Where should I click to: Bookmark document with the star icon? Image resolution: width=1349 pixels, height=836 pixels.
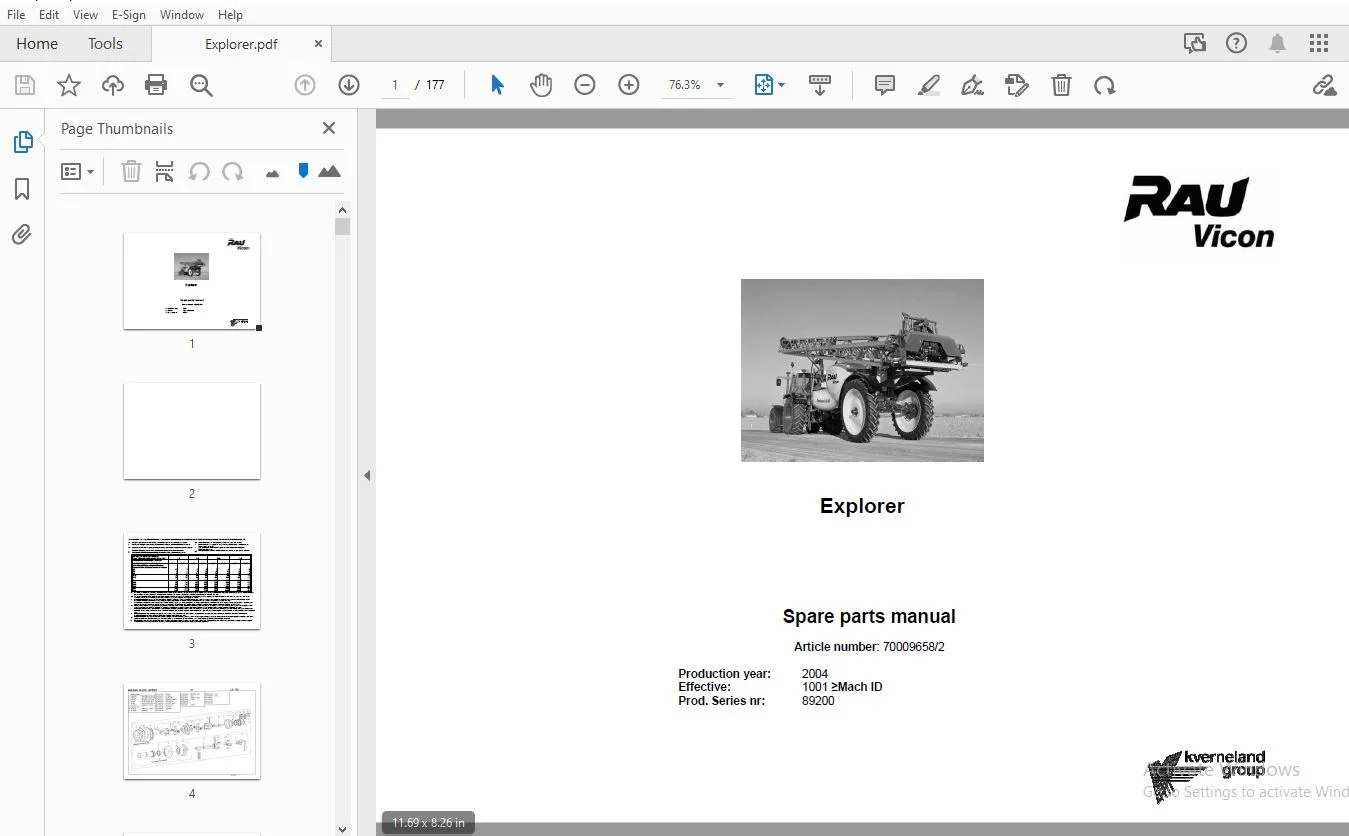tap(69, 85)
